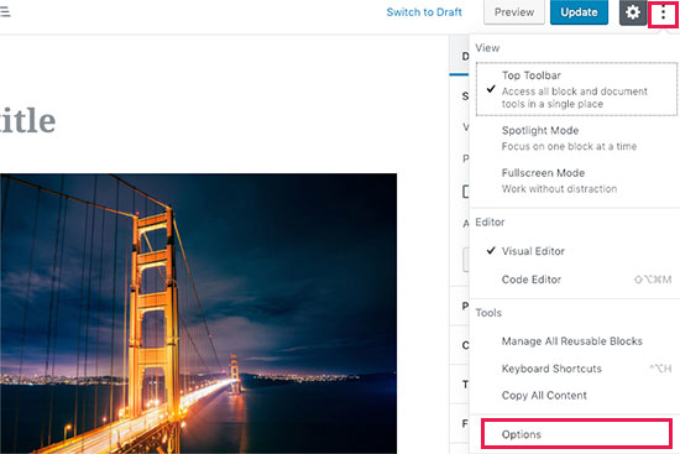Click the Update button
Viewport: 680px width, 454px height.
coord(579,13)
